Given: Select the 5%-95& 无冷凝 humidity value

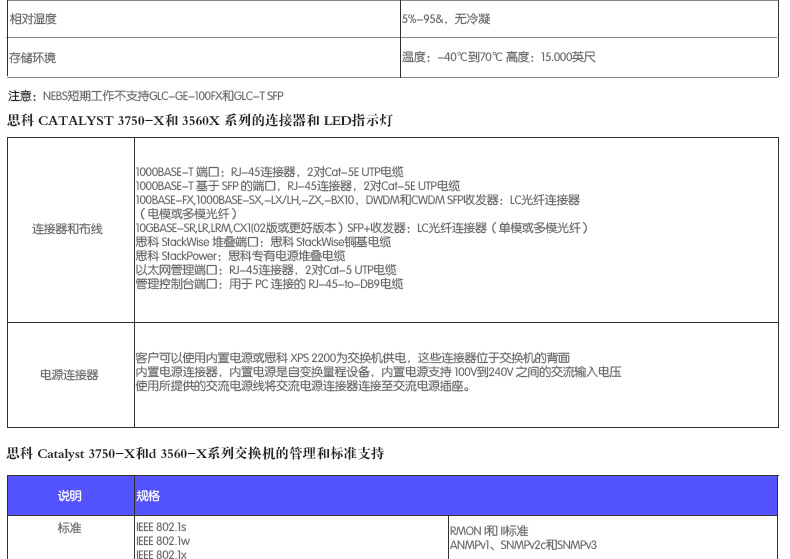Looking at the screenshot, I should 446,19.
